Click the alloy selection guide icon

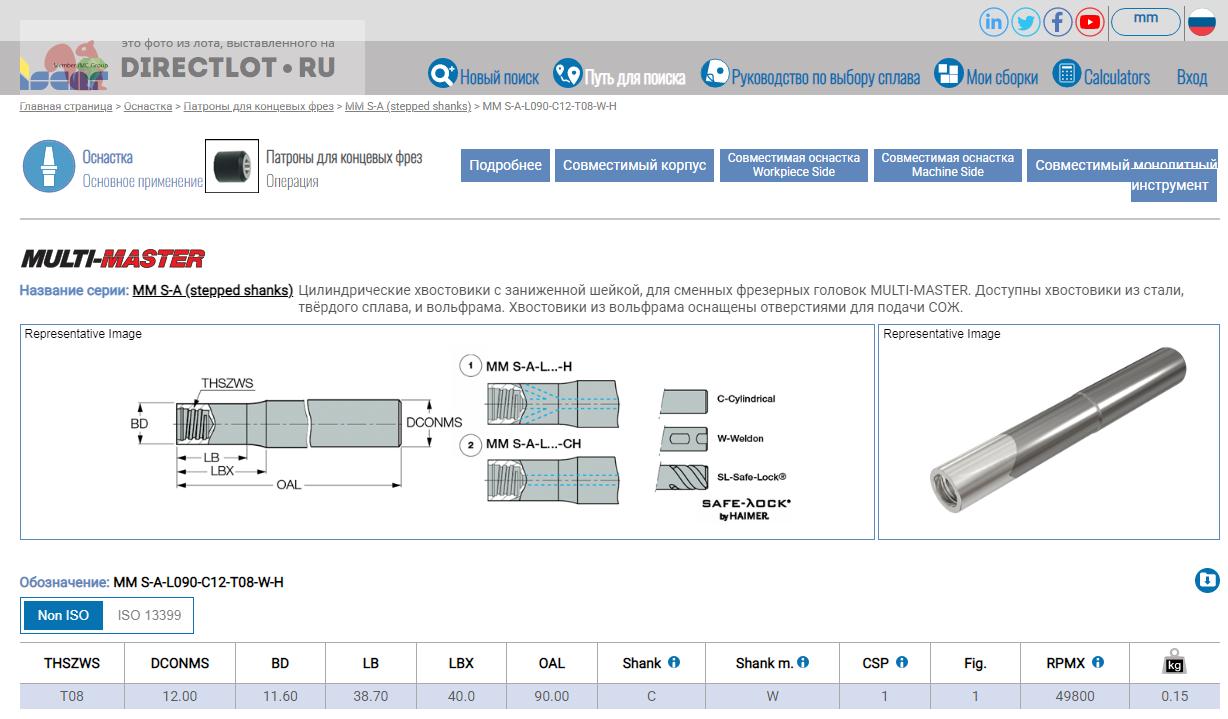point(714,73)
